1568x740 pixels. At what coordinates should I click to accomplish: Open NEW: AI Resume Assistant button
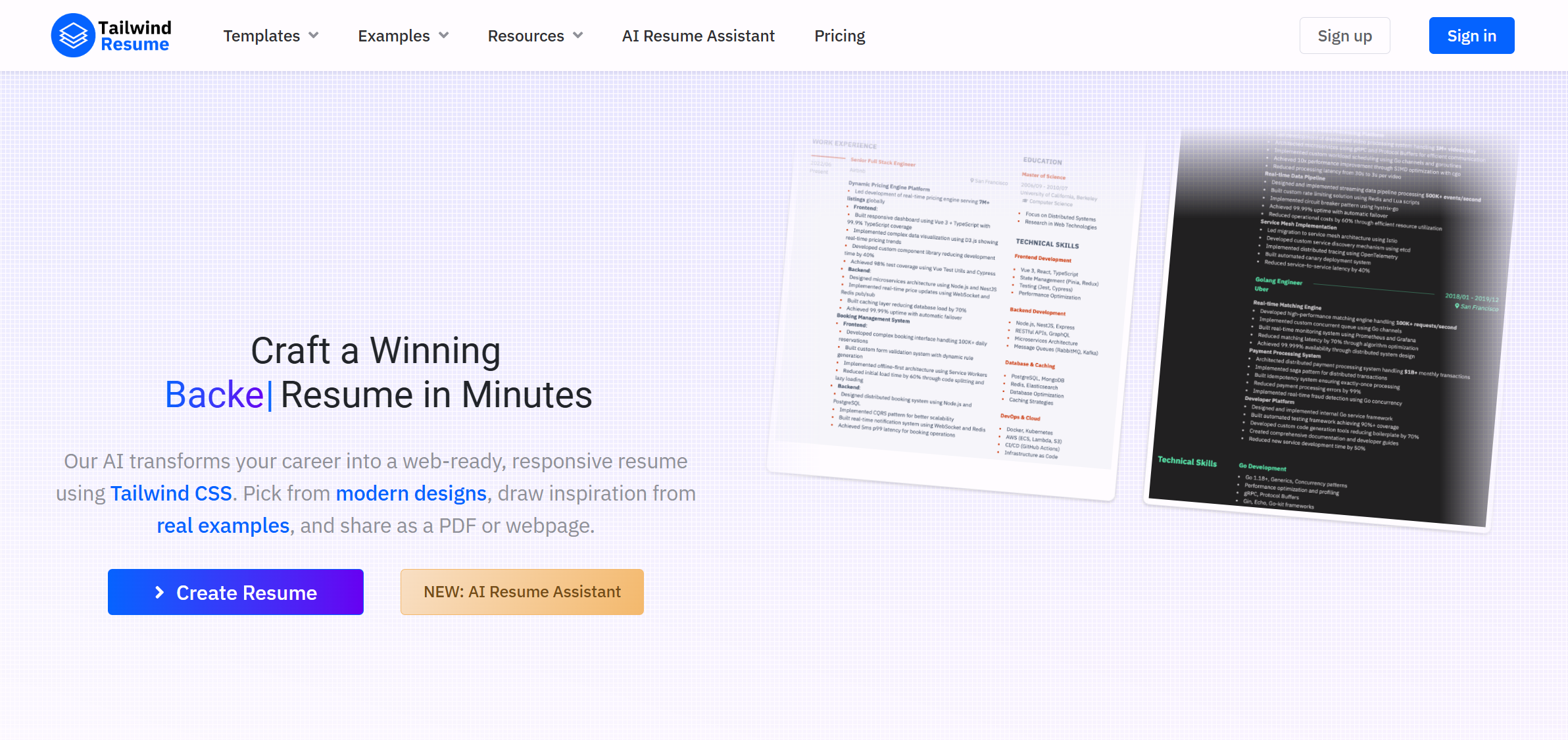point(522,592)
